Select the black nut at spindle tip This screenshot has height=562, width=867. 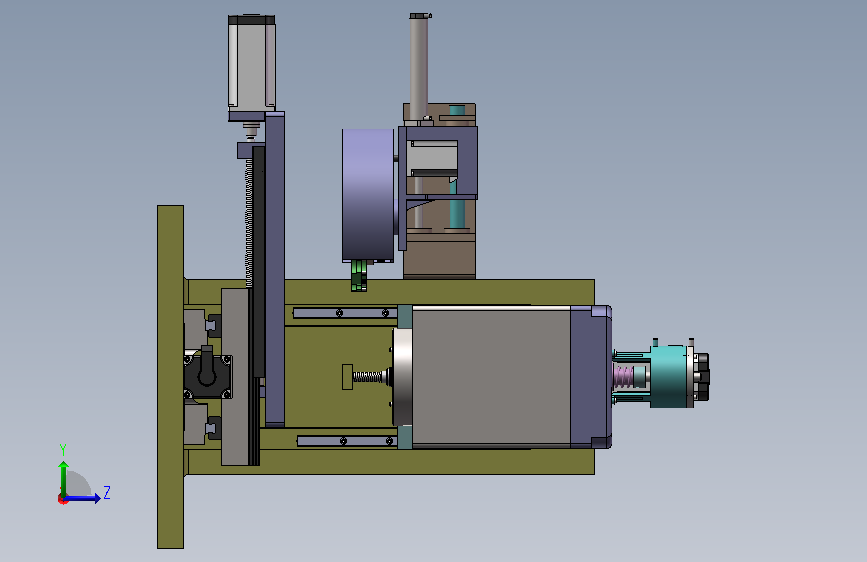click(702, 377)
